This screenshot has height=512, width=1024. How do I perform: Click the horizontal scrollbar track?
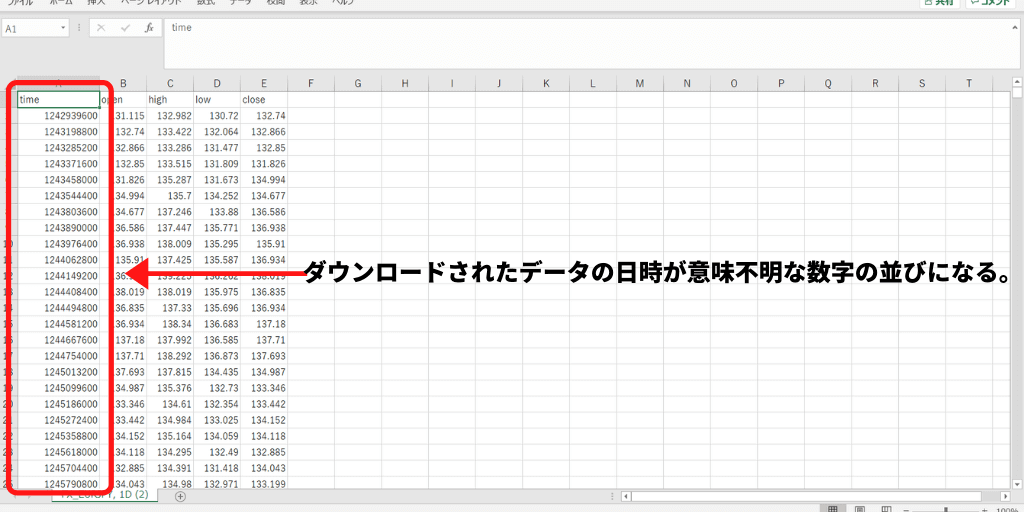[815, 496]
